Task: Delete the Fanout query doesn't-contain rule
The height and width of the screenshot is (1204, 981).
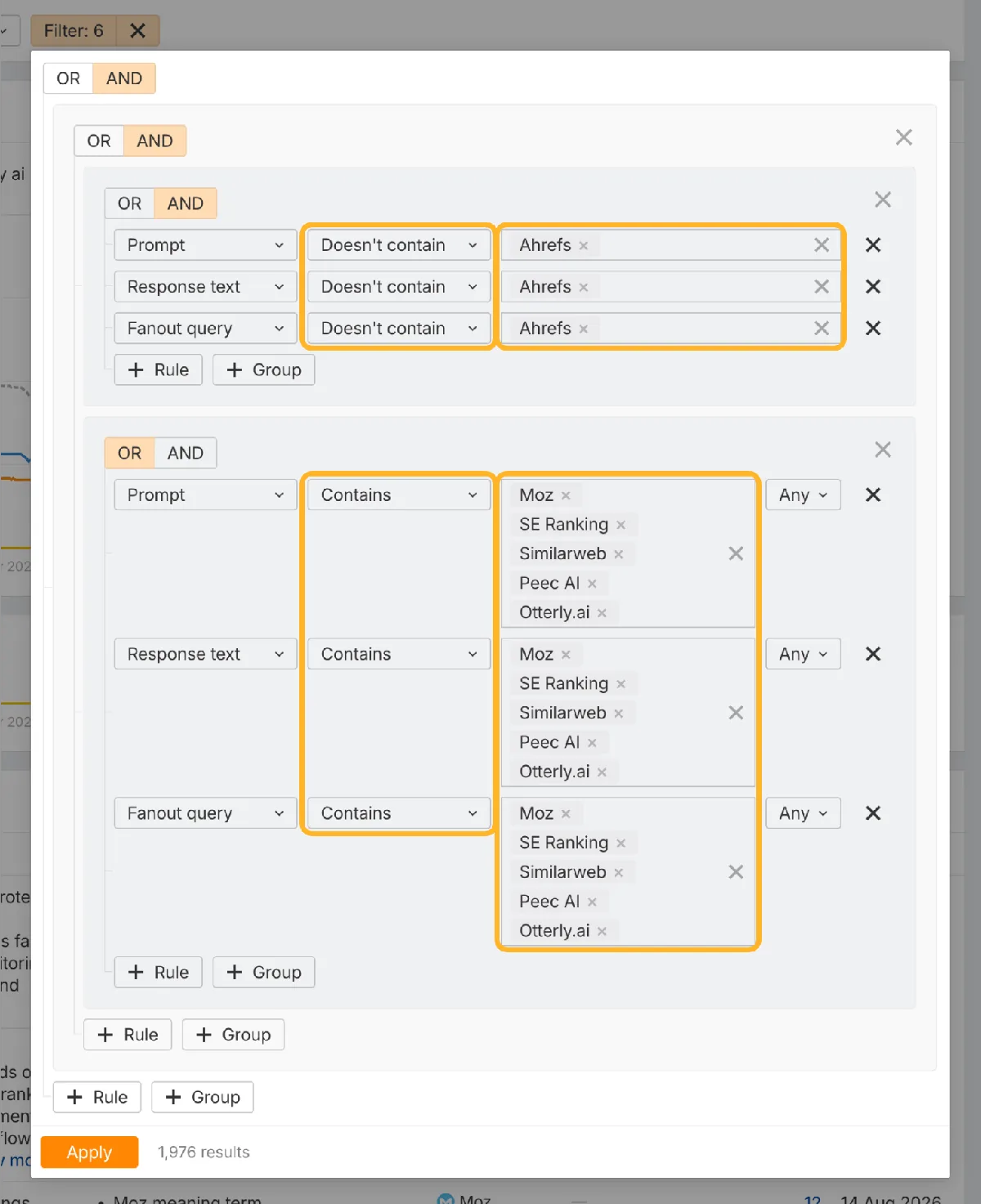Action: pyautogui.click(x=873, y=329)
